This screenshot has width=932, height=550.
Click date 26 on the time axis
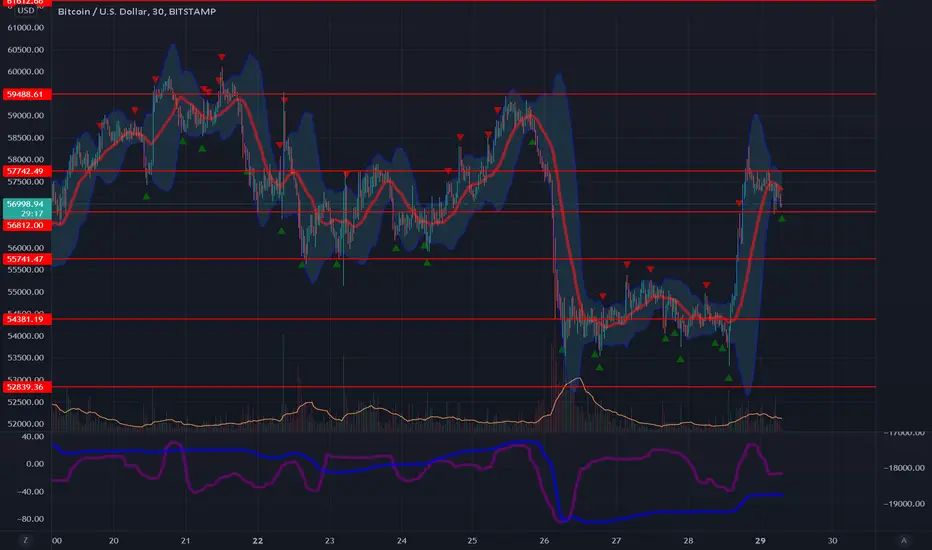coord(544,540)
